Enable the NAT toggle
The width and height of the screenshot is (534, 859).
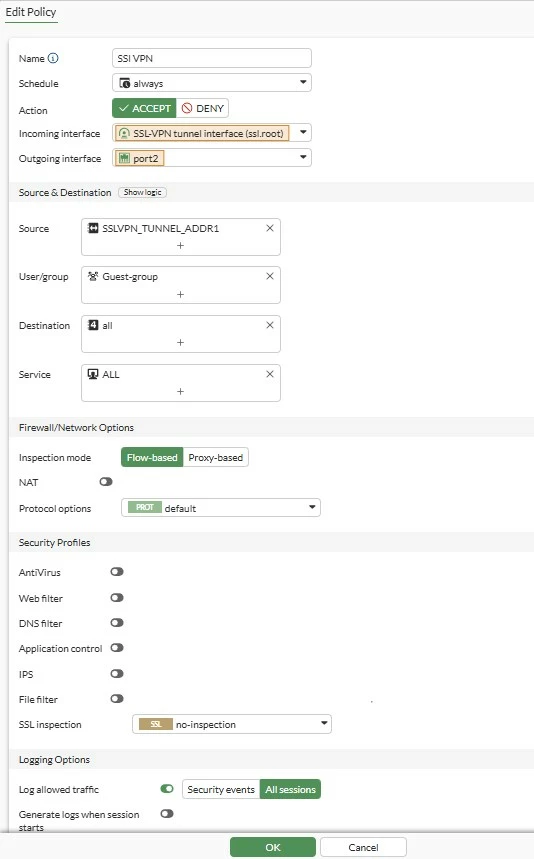pyautogui.click(x=106, y=482)
